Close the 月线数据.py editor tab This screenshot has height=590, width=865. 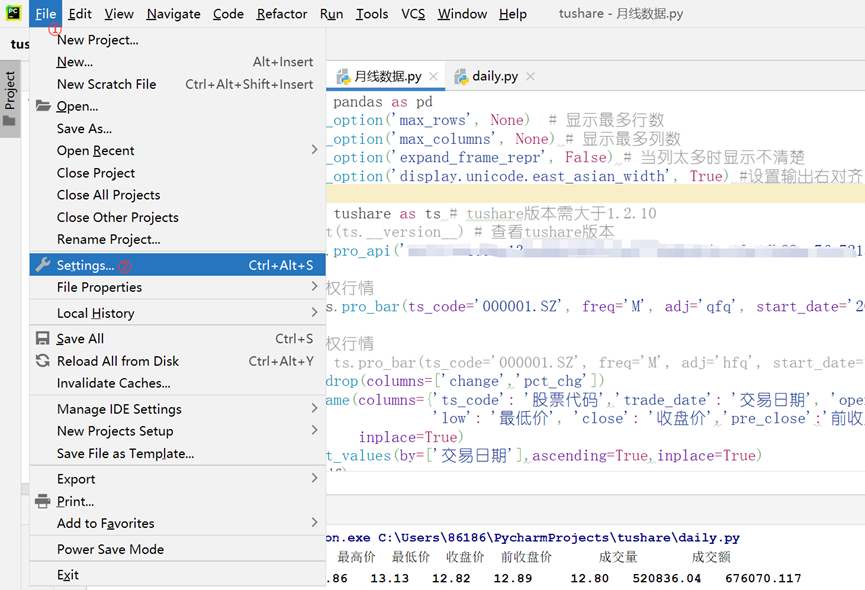[x=434, y=77]
